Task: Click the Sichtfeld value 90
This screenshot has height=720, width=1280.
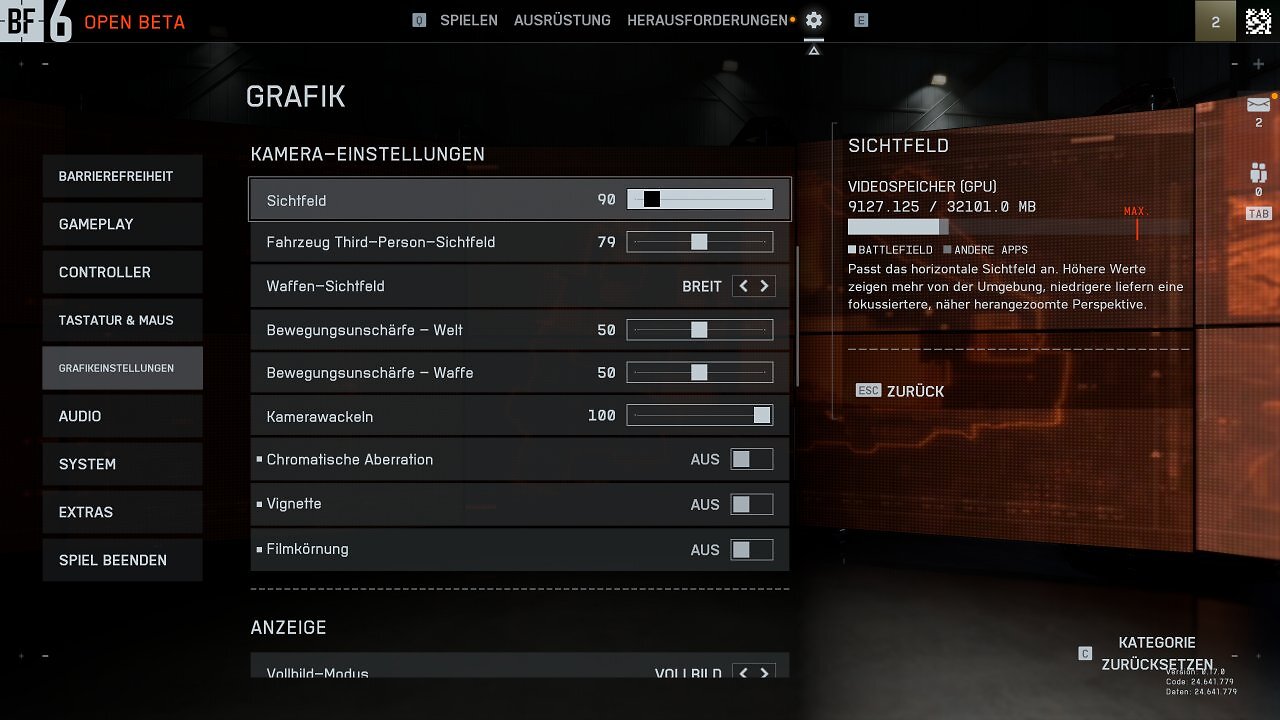Action: coord(606,200)
